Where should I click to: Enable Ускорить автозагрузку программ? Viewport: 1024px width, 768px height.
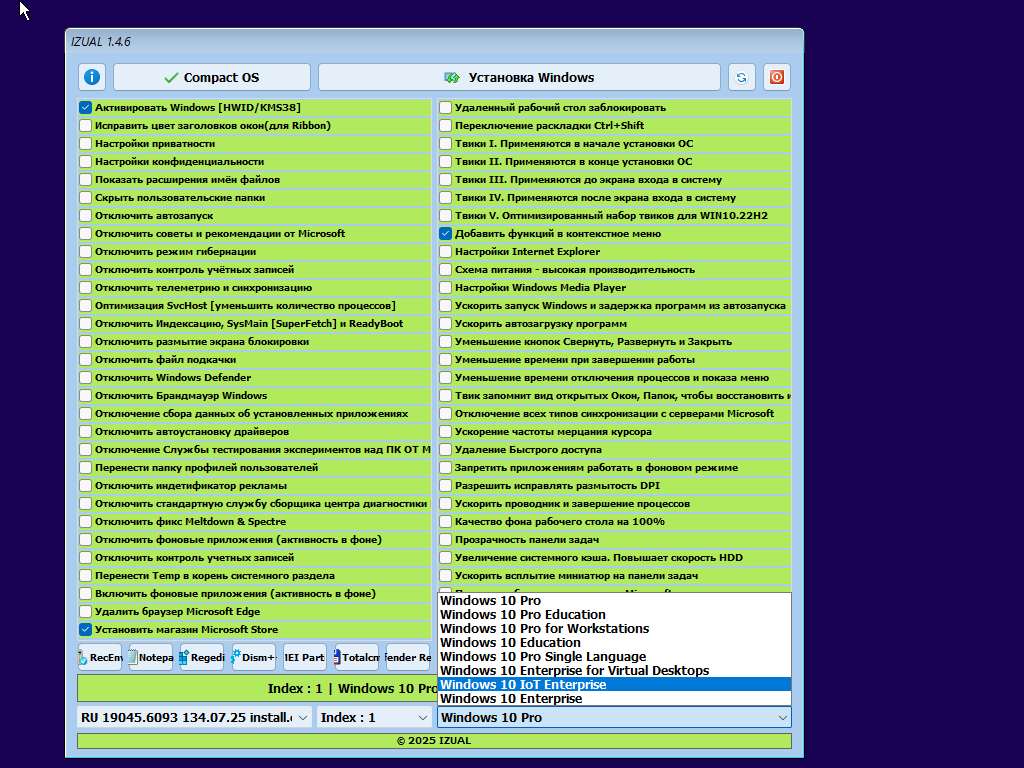pyautogui.click(x=445, y=323)
